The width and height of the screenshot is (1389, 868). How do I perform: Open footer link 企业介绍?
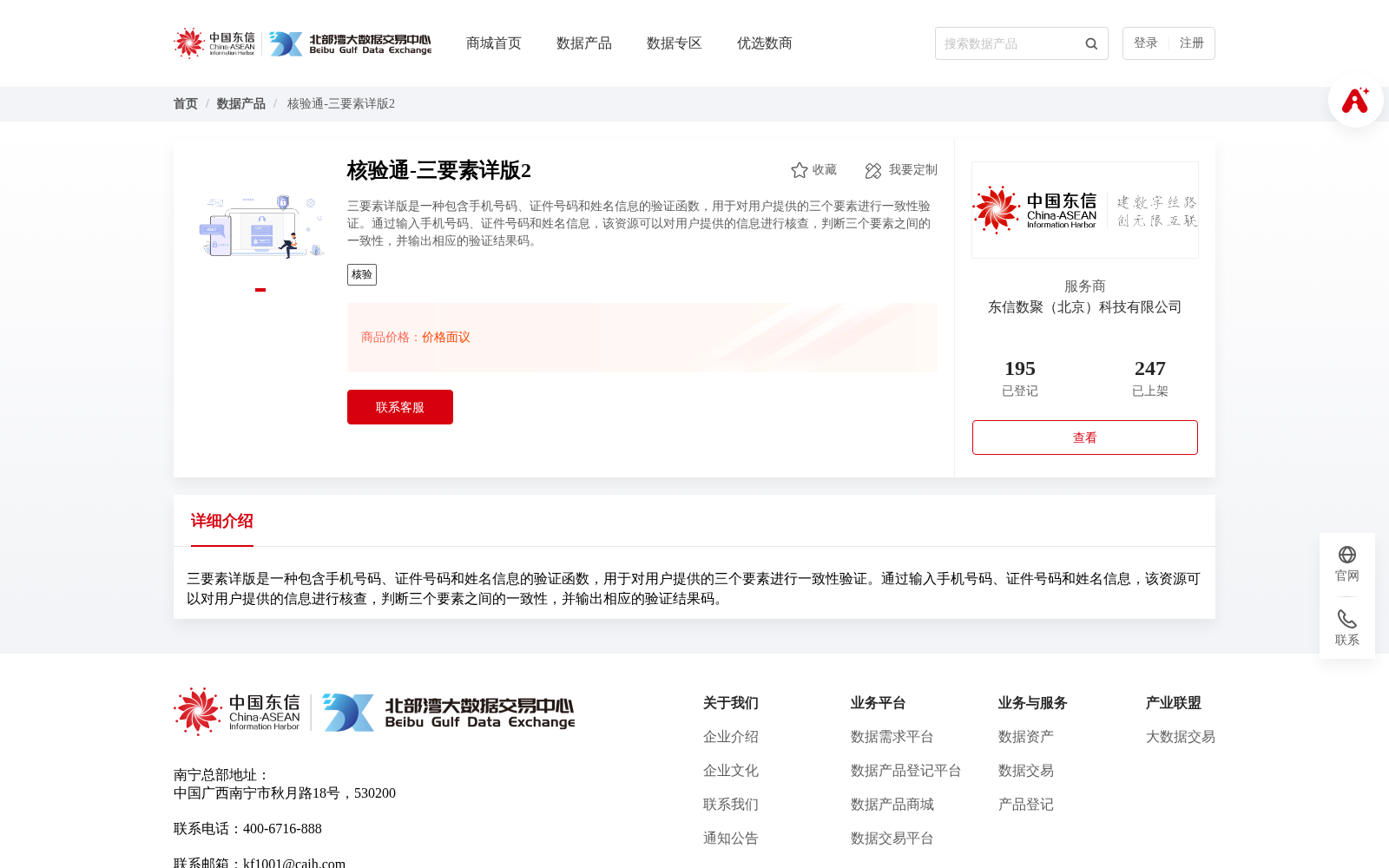click(x=731, y=737)
